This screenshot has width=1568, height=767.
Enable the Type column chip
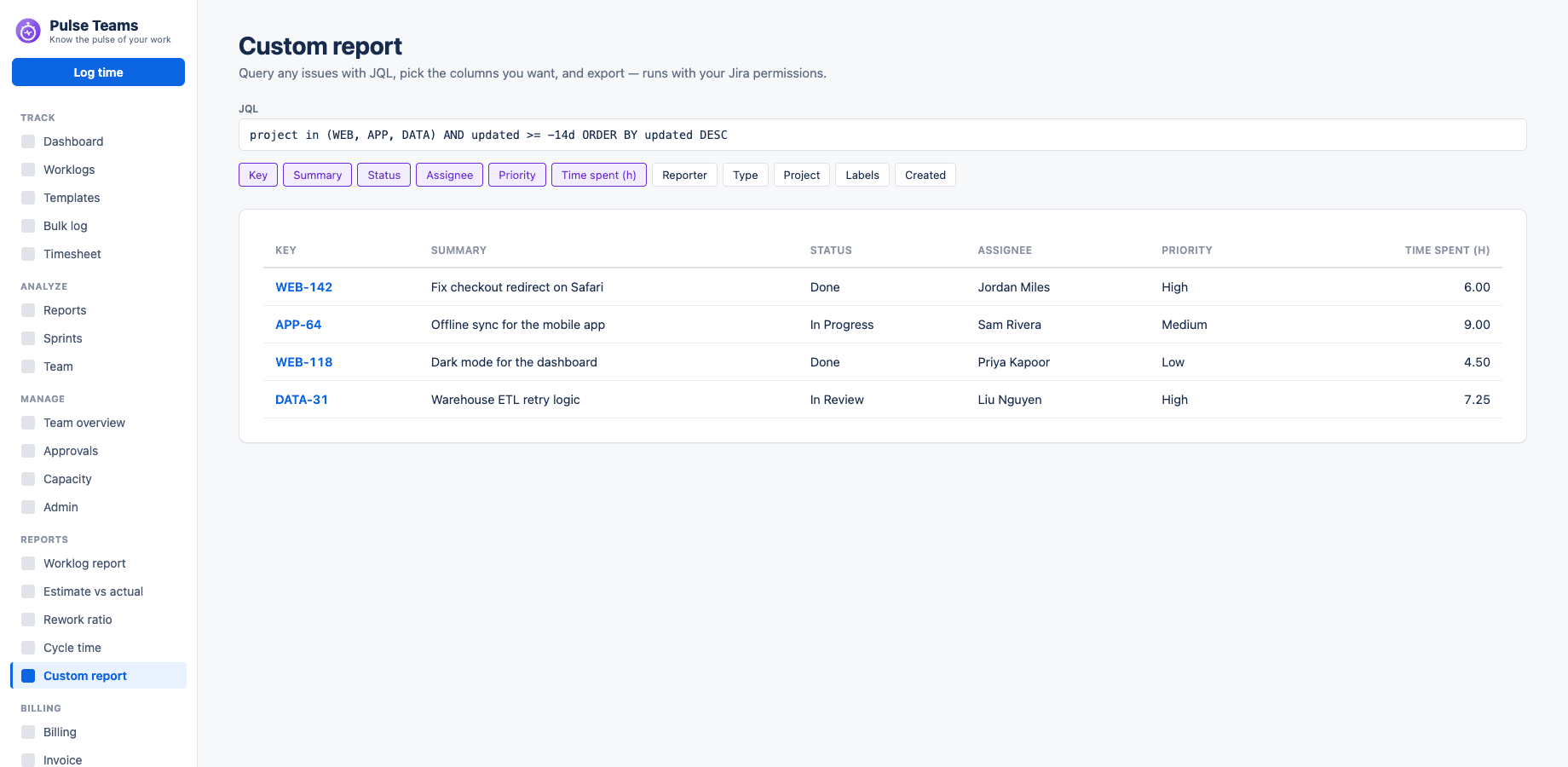point(746,175)
